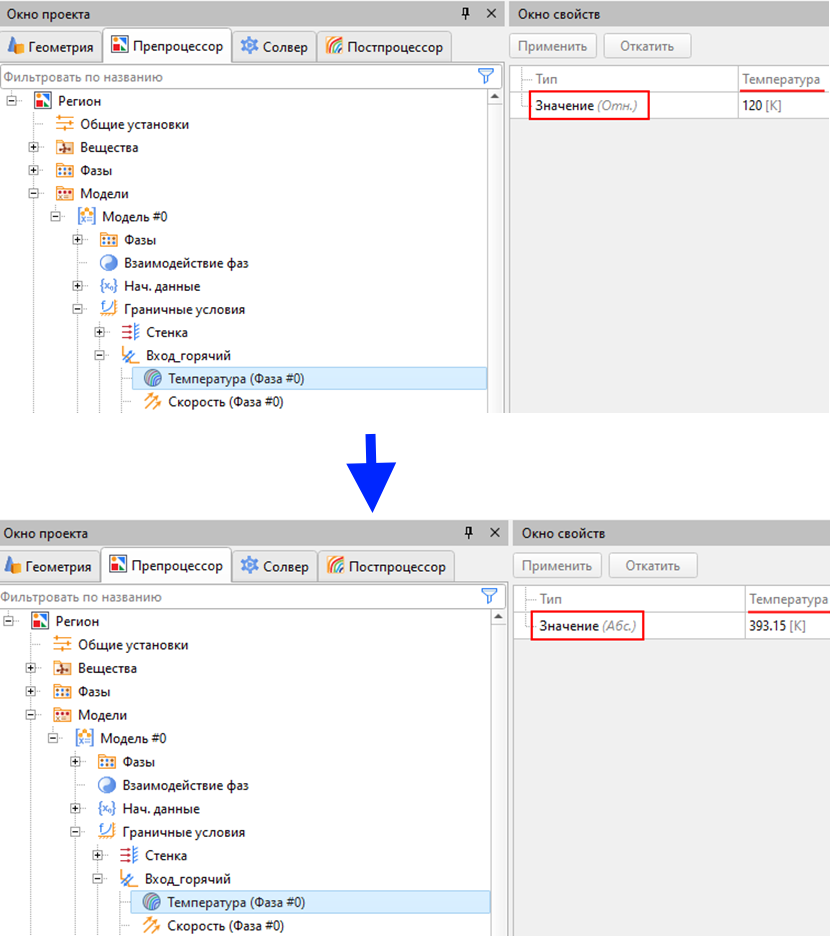This screenshot has height=936, width=830.
Task: Select Общие установки icon in the upper tree
Action: click(65, 124)
